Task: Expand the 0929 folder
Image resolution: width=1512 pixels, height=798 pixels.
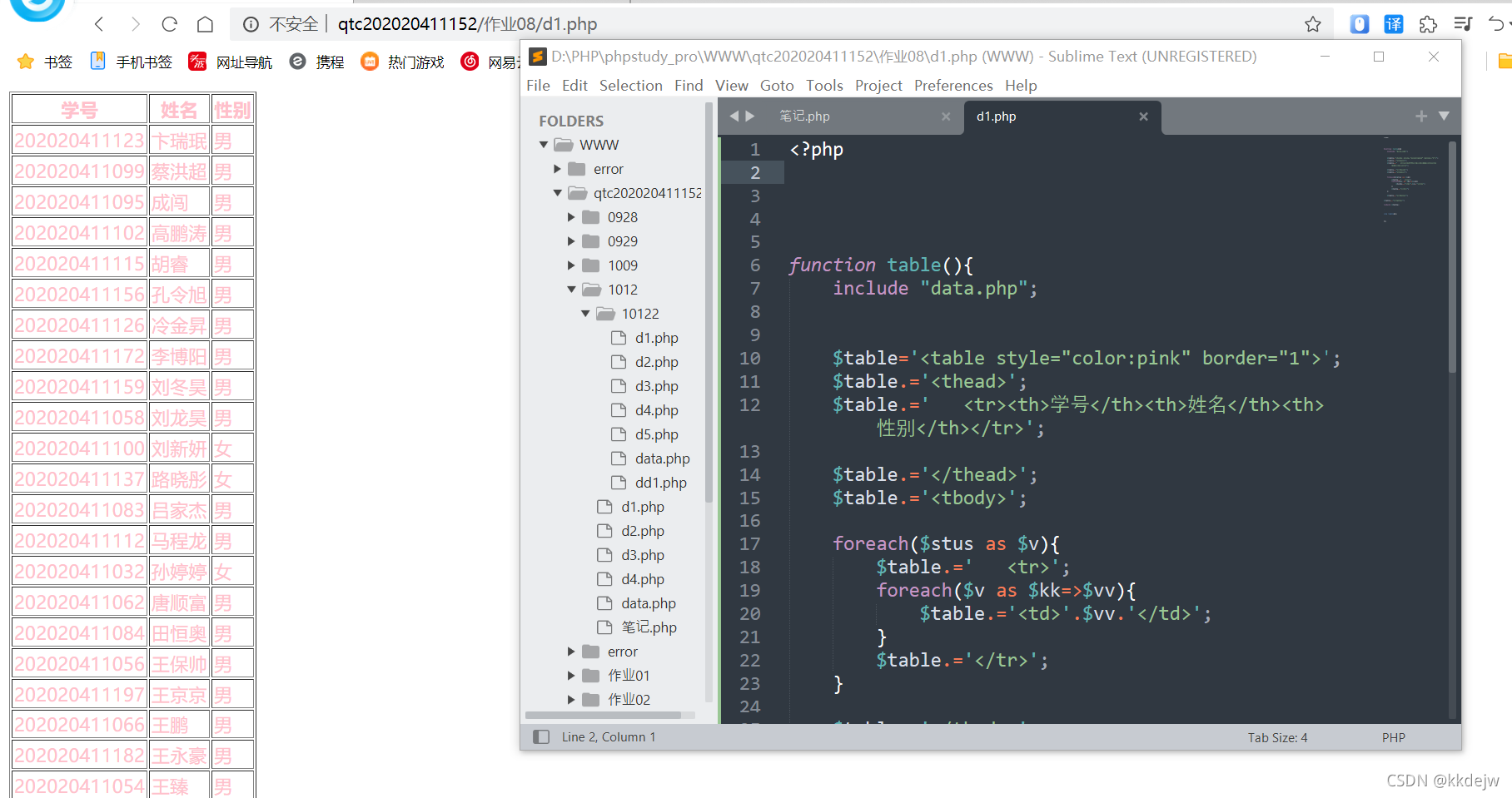Action: 572,241
